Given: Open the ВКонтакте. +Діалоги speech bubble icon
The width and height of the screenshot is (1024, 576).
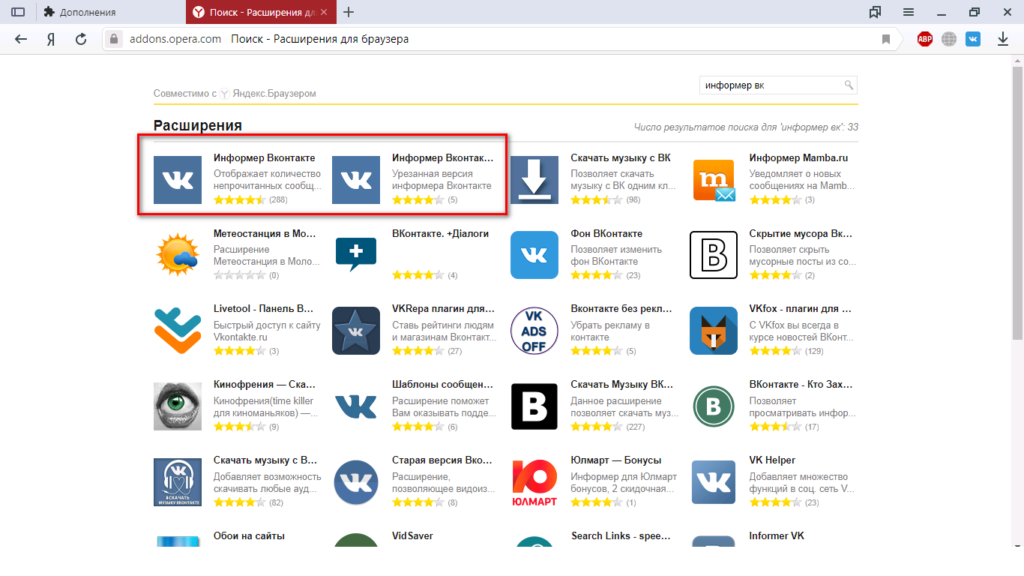Looking at the screenshot, I should coord(356,255).
